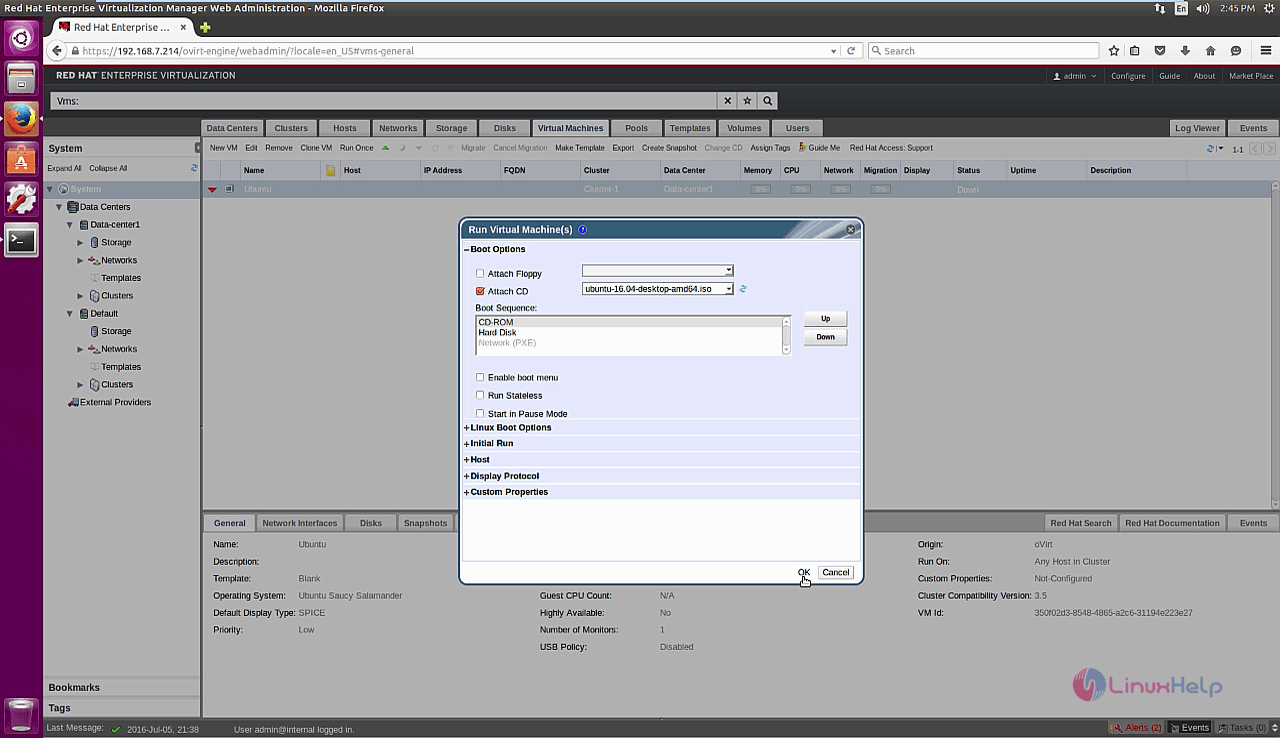Uncheck the Attach CD checkbox
This screenshot has height=738, width=1280.
tap(480, 291)
